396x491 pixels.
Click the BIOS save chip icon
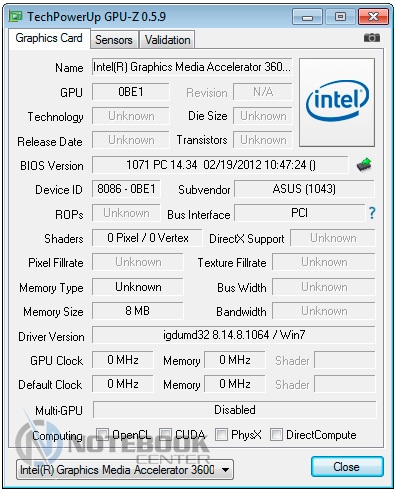coord(364,165)
